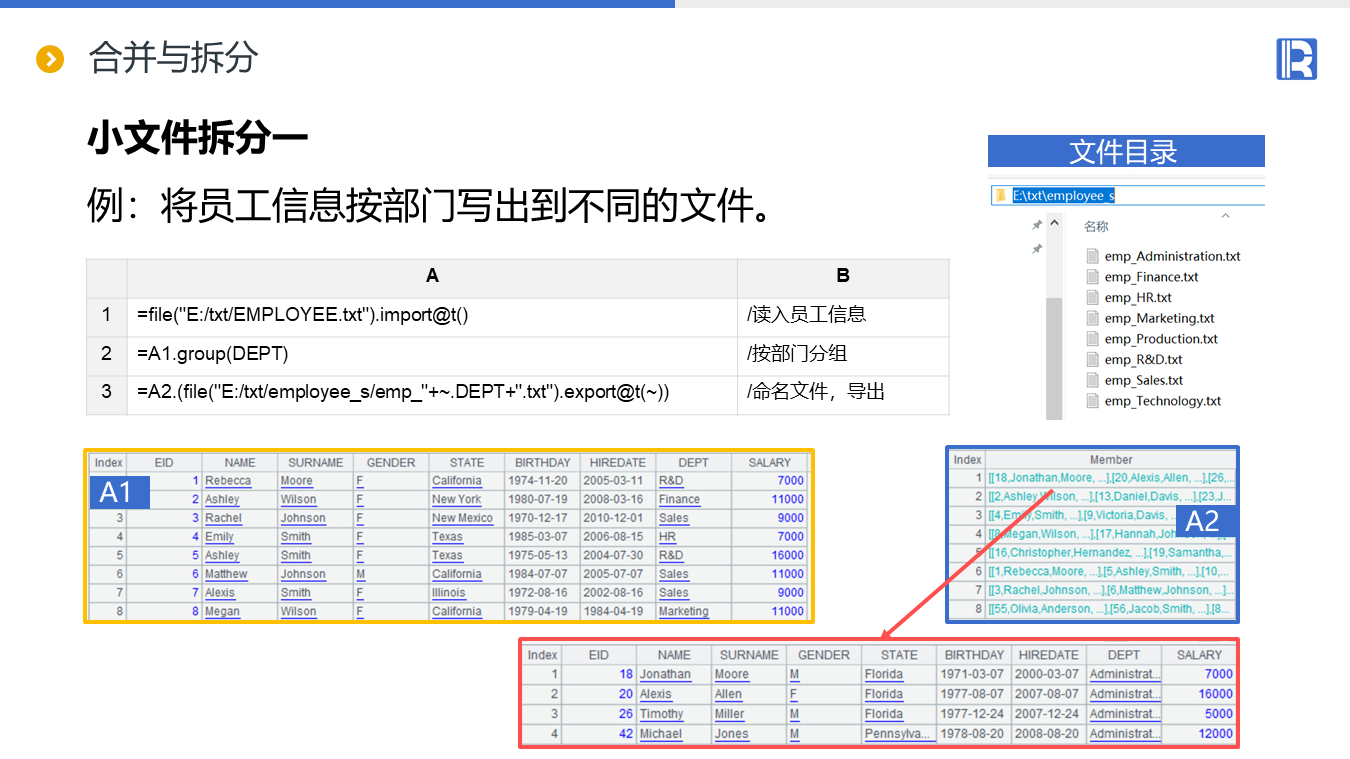Click the Member column header in A2 table
This screenshot has width=1350, height=759.
point(1110,460)
